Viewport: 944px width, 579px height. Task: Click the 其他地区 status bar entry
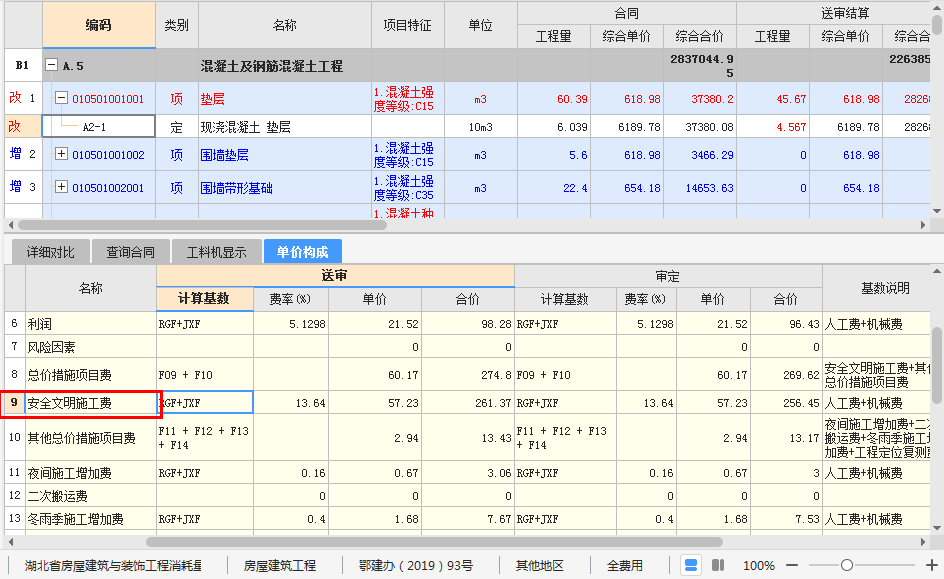[x=539, y=566]
